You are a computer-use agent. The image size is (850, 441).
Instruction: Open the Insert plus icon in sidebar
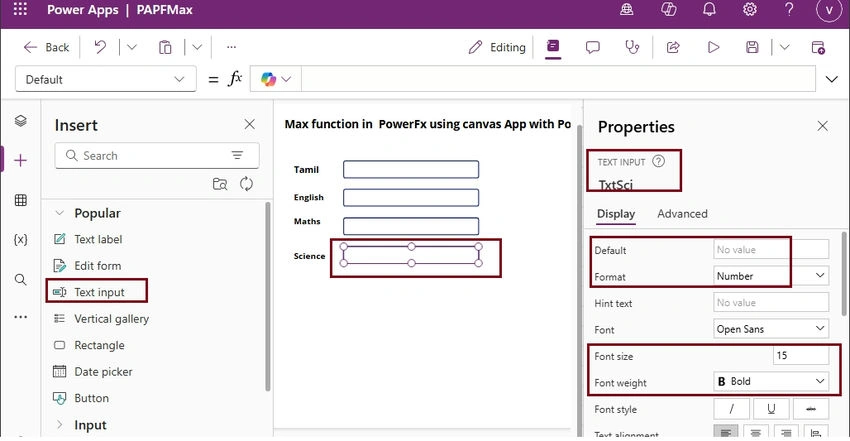click(x=21, y=160)
